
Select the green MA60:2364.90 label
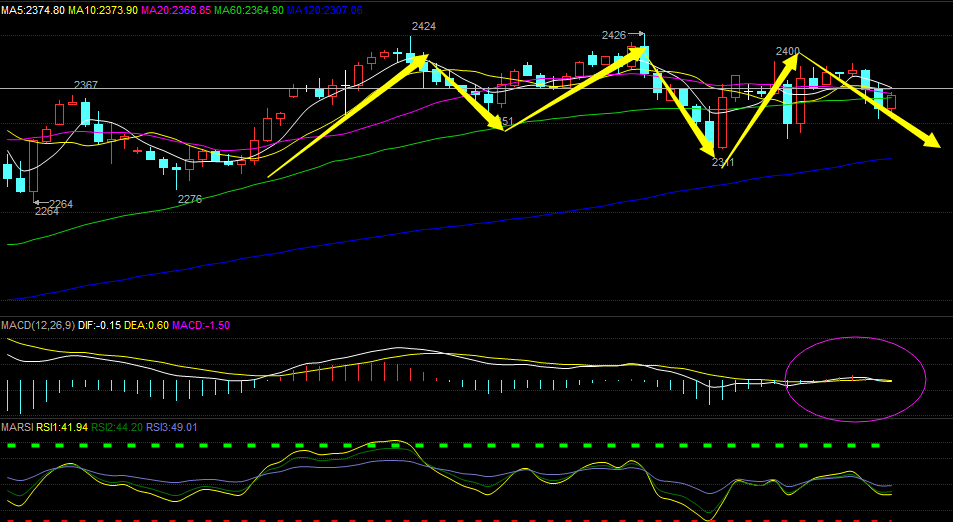click(x=249, y=9)
